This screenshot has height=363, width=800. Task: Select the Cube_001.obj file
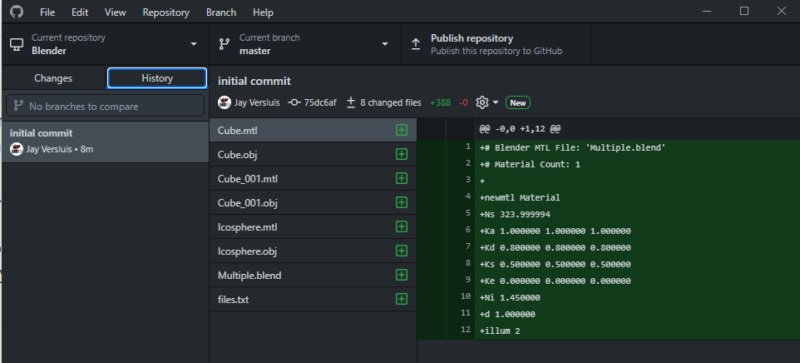[313, 203]
